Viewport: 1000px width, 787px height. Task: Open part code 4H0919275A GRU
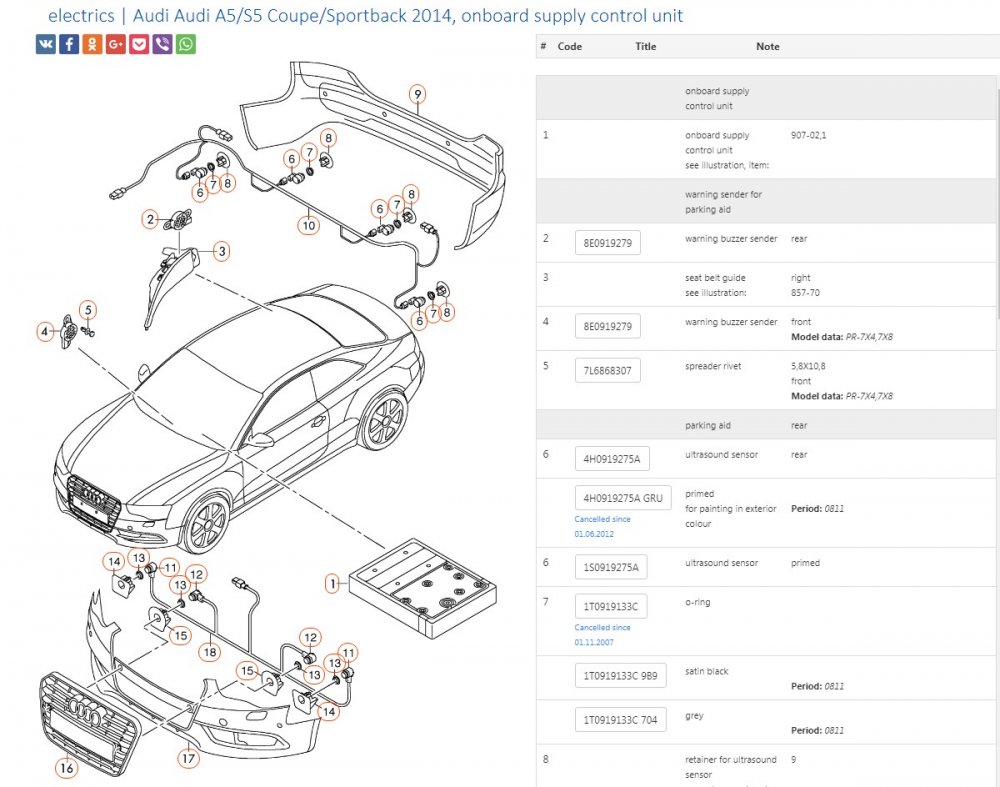pos(623,498)
